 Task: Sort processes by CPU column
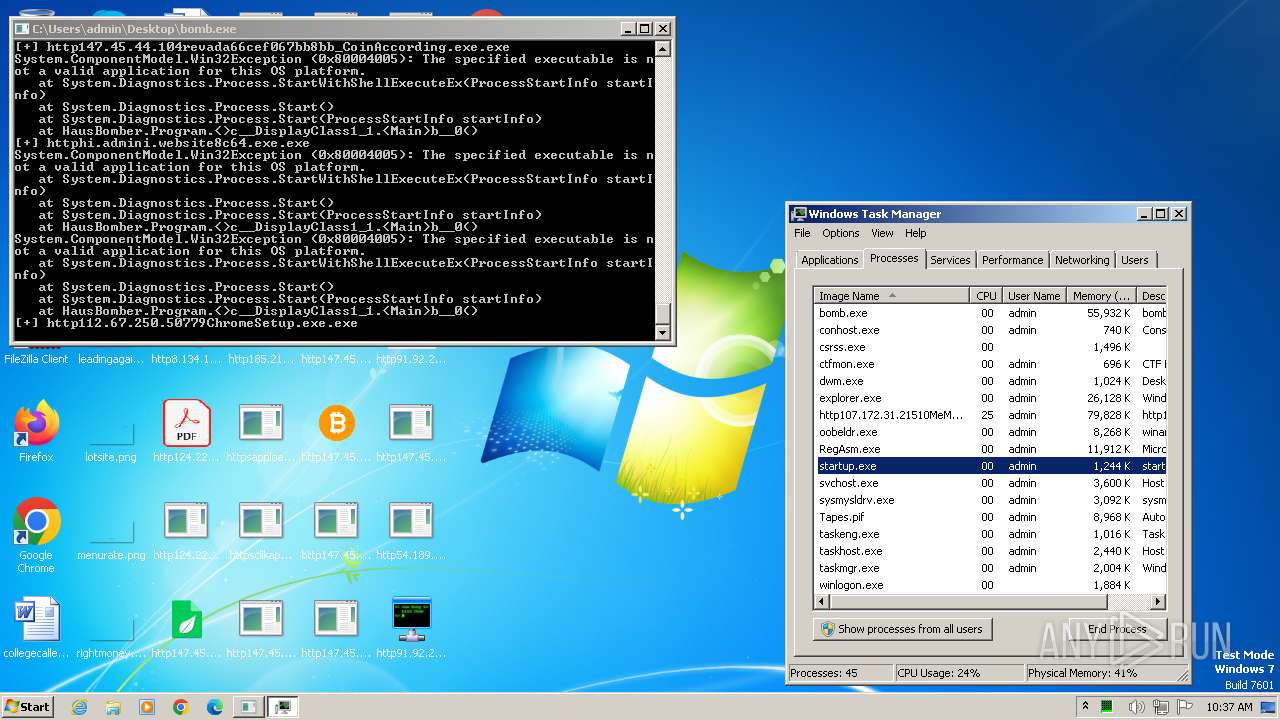coord(986,296)
